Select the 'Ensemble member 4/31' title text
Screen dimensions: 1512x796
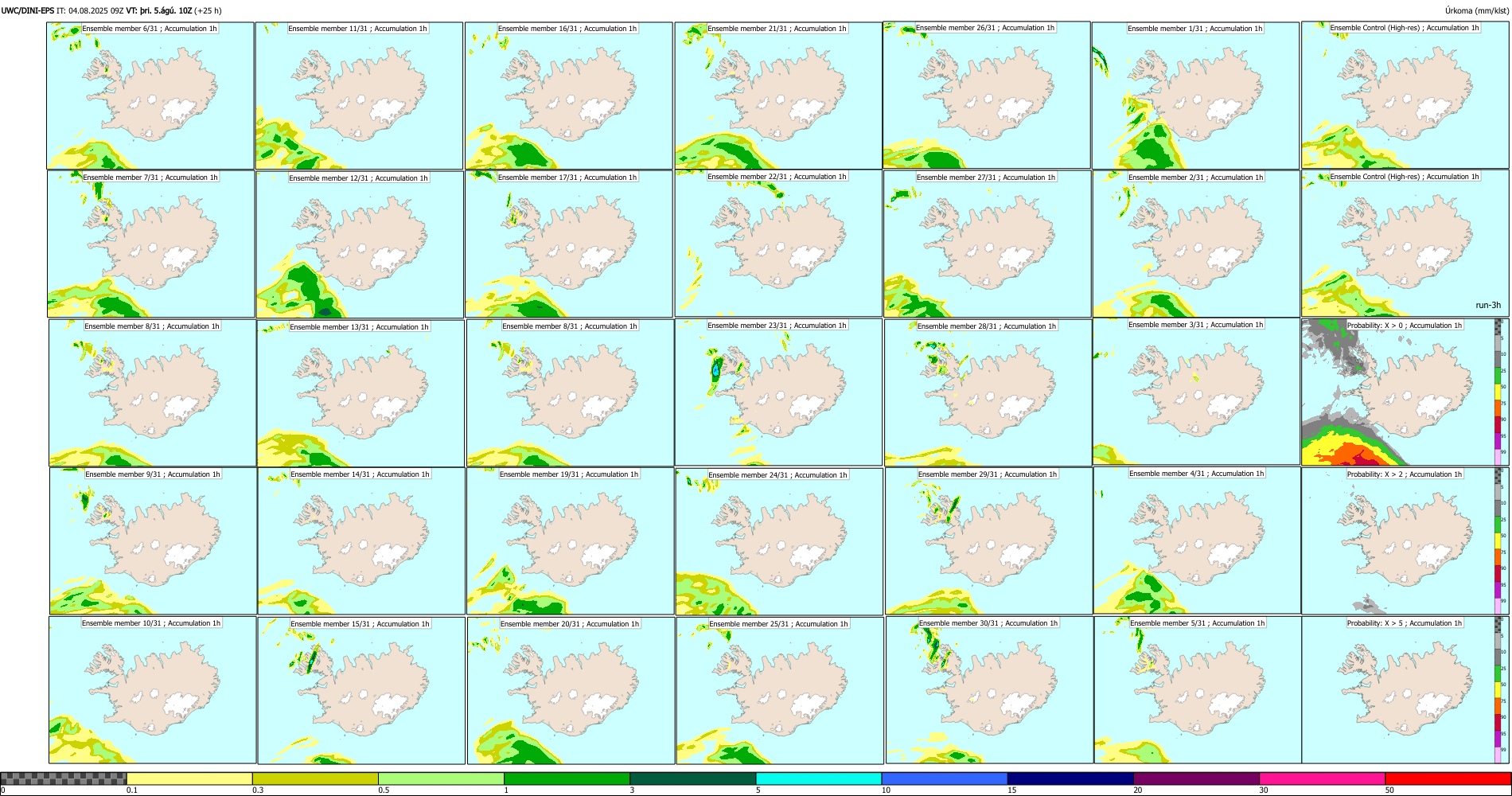click(1162, 474)
